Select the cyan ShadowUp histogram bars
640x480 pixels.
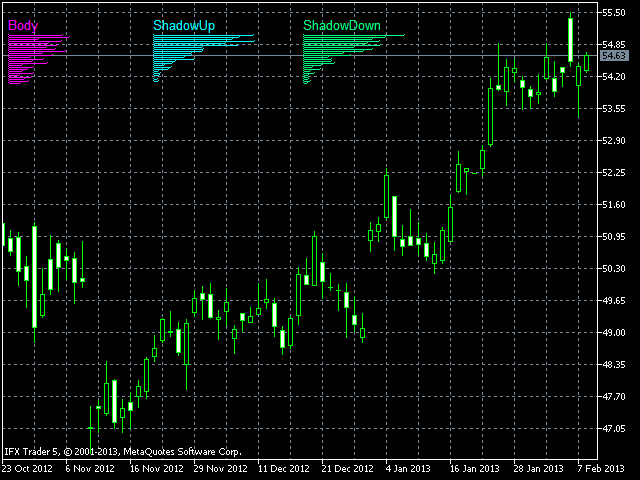tap(204, 58)
